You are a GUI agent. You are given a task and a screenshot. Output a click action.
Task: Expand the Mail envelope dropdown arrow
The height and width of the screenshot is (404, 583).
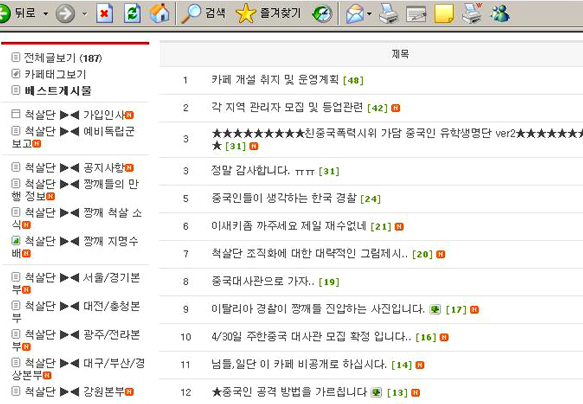tap(369, 14)
